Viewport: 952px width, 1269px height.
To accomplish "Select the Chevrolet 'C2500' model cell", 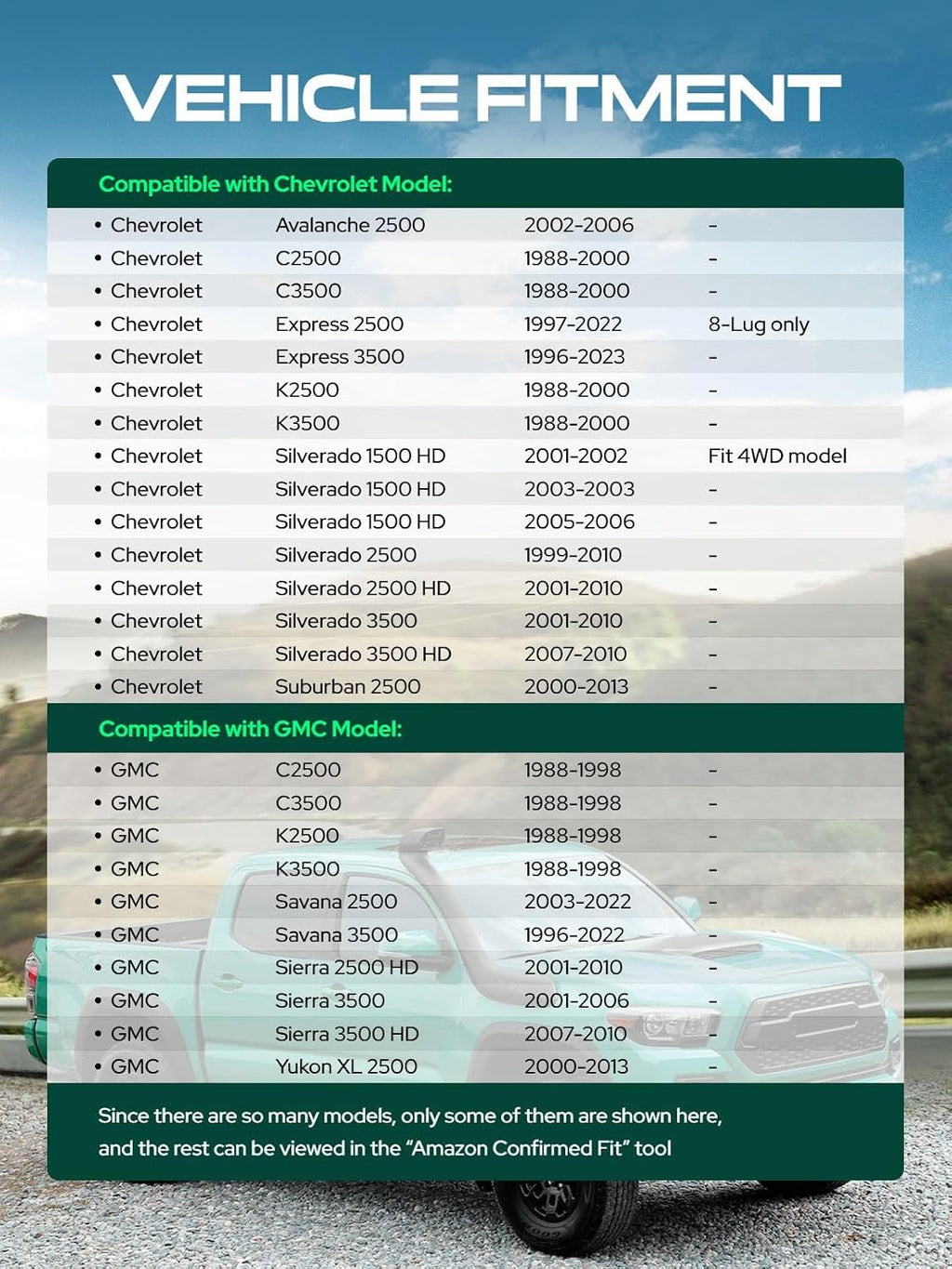I will (x=308, y=258).
